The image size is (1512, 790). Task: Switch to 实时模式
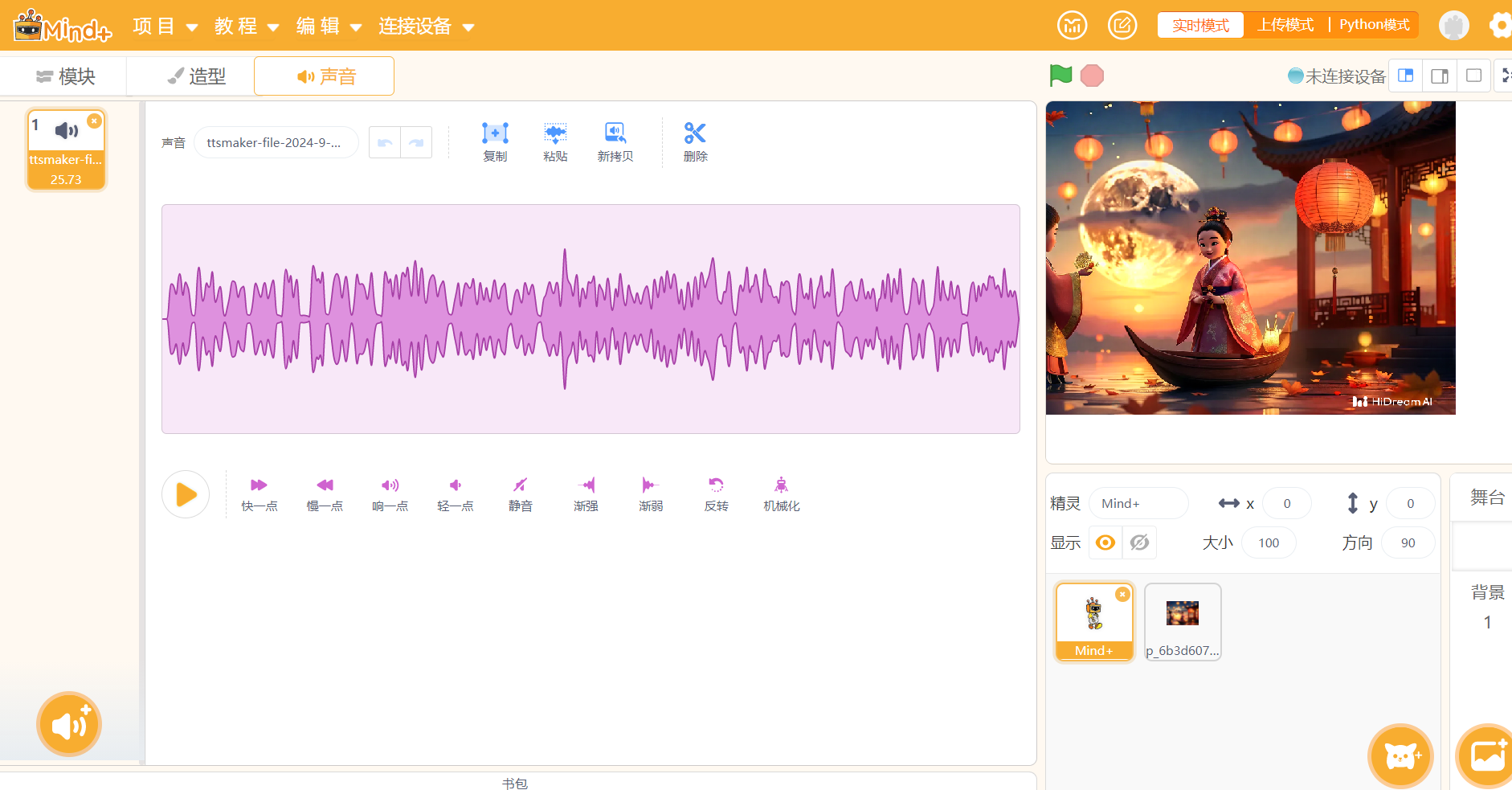1200,25
